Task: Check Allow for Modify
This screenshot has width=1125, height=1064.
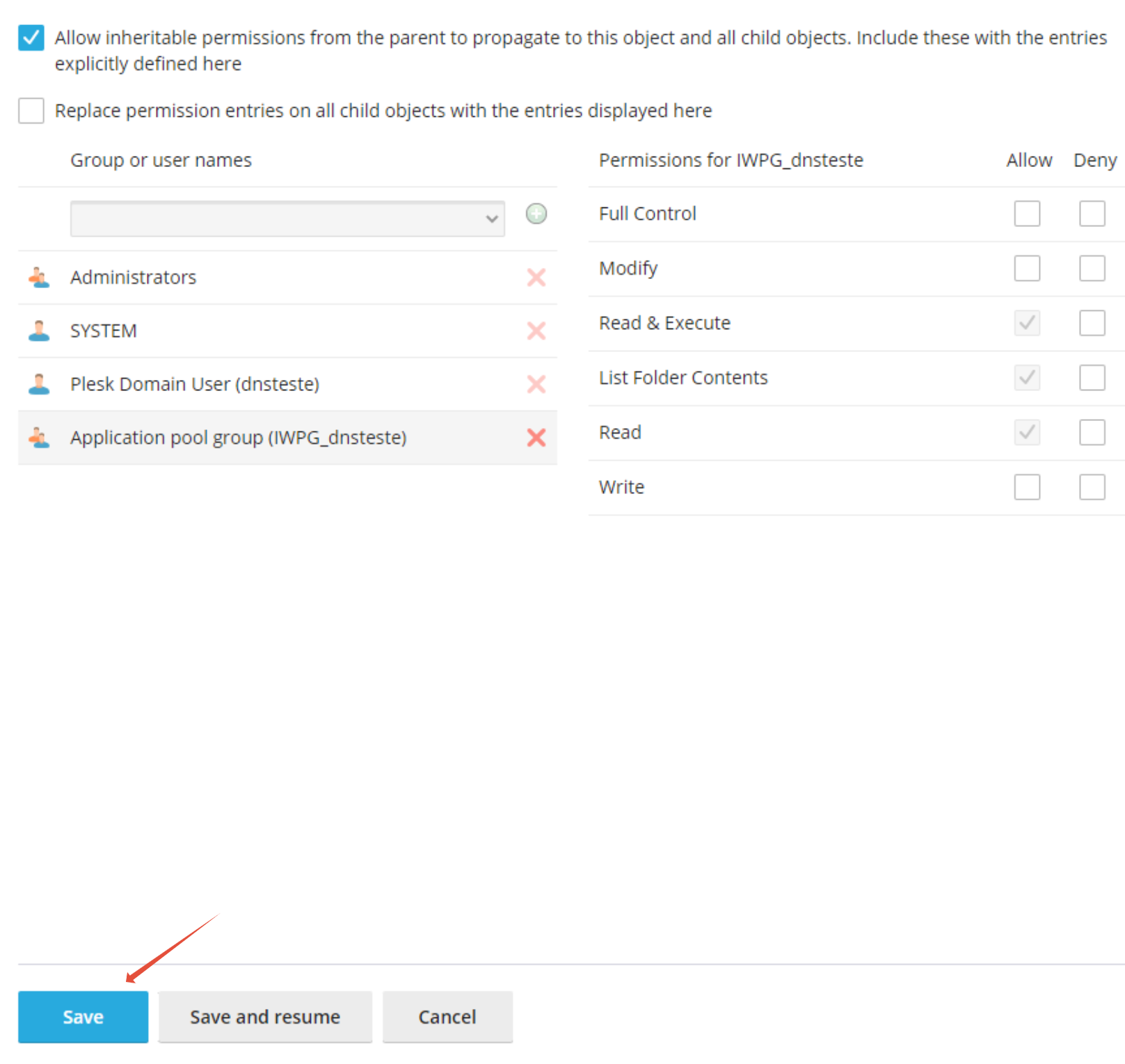Action: pos(1027,268)
